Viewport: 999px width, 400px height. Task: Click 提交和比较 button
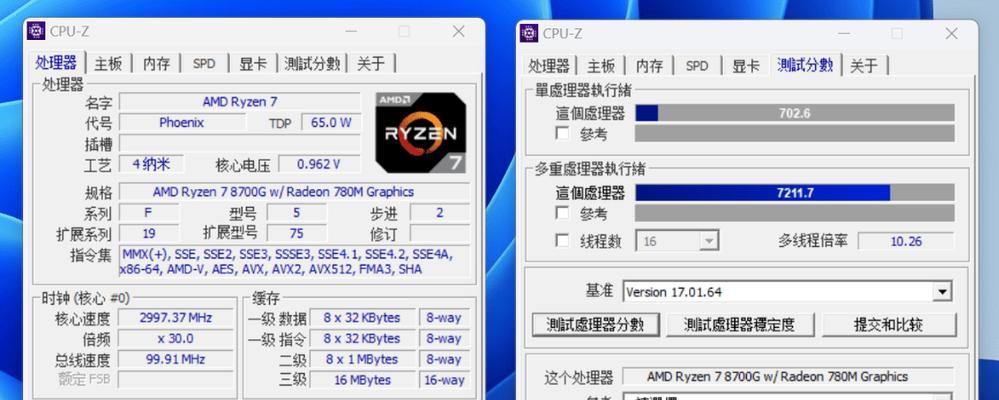click(x=888, y=325)
